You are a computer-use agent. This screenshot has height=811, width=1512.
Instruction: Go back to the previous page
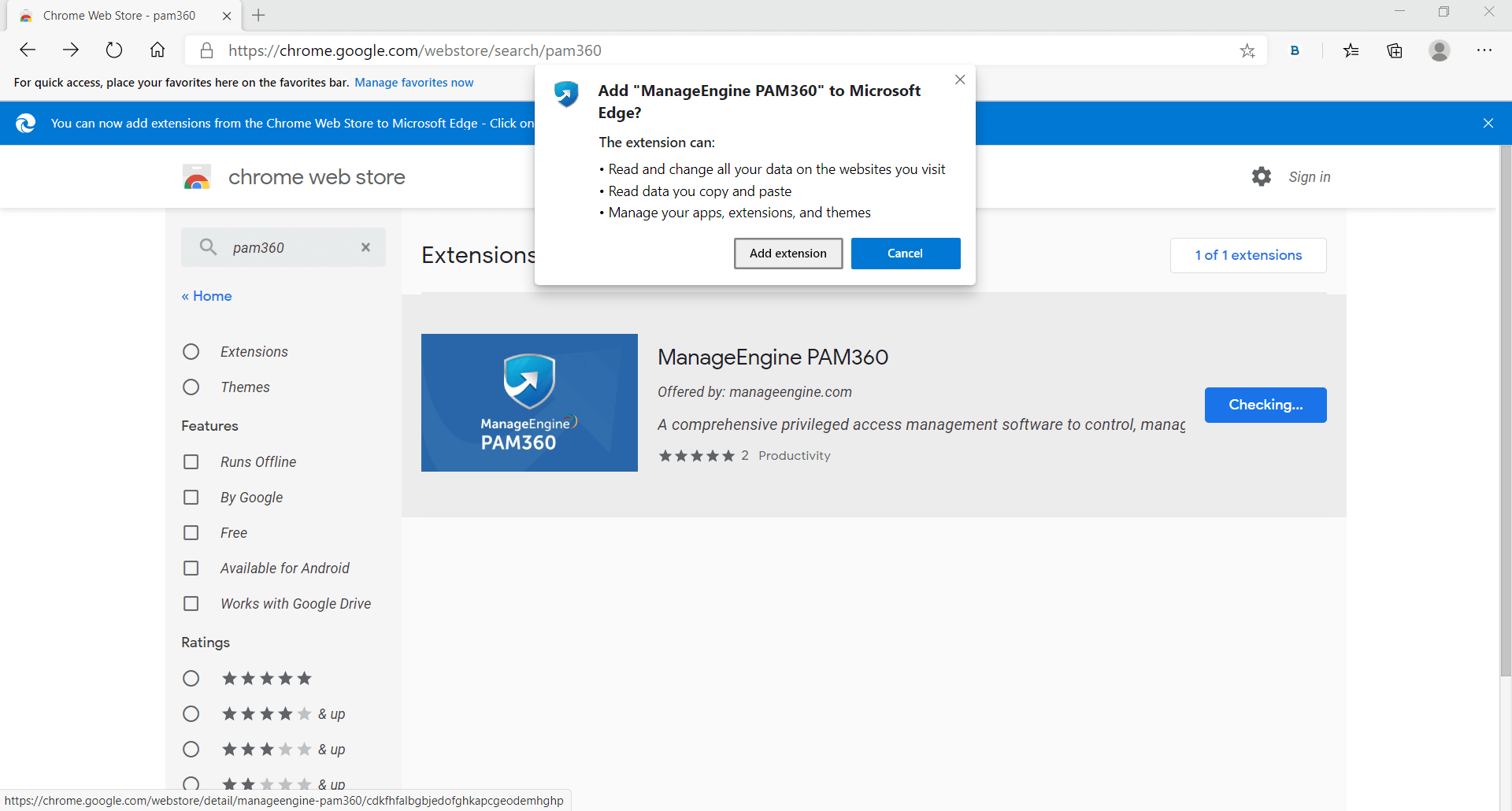(28, 50)
